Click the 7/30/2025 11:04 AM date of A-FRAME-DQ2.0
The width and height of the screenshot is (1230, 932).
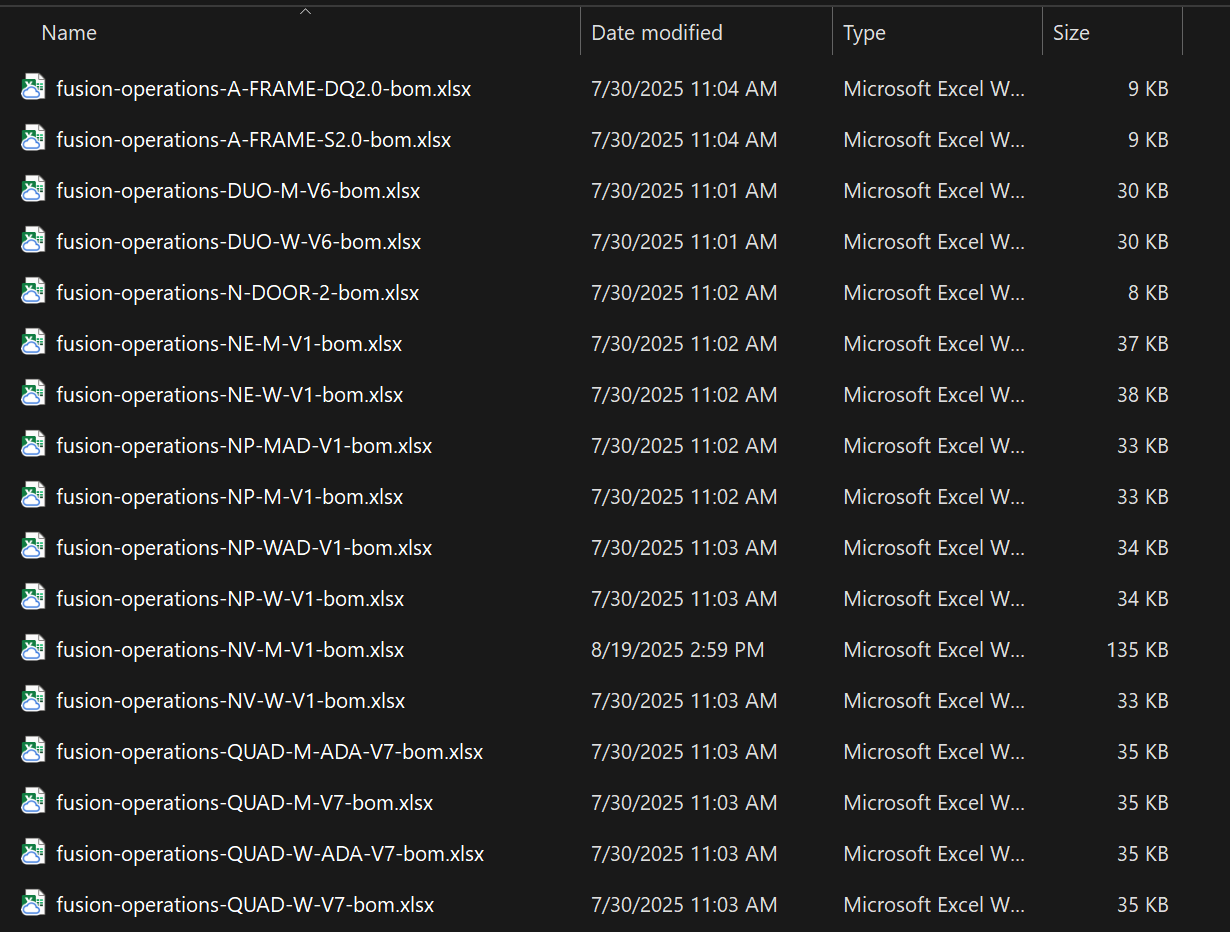tap(684, 88)
